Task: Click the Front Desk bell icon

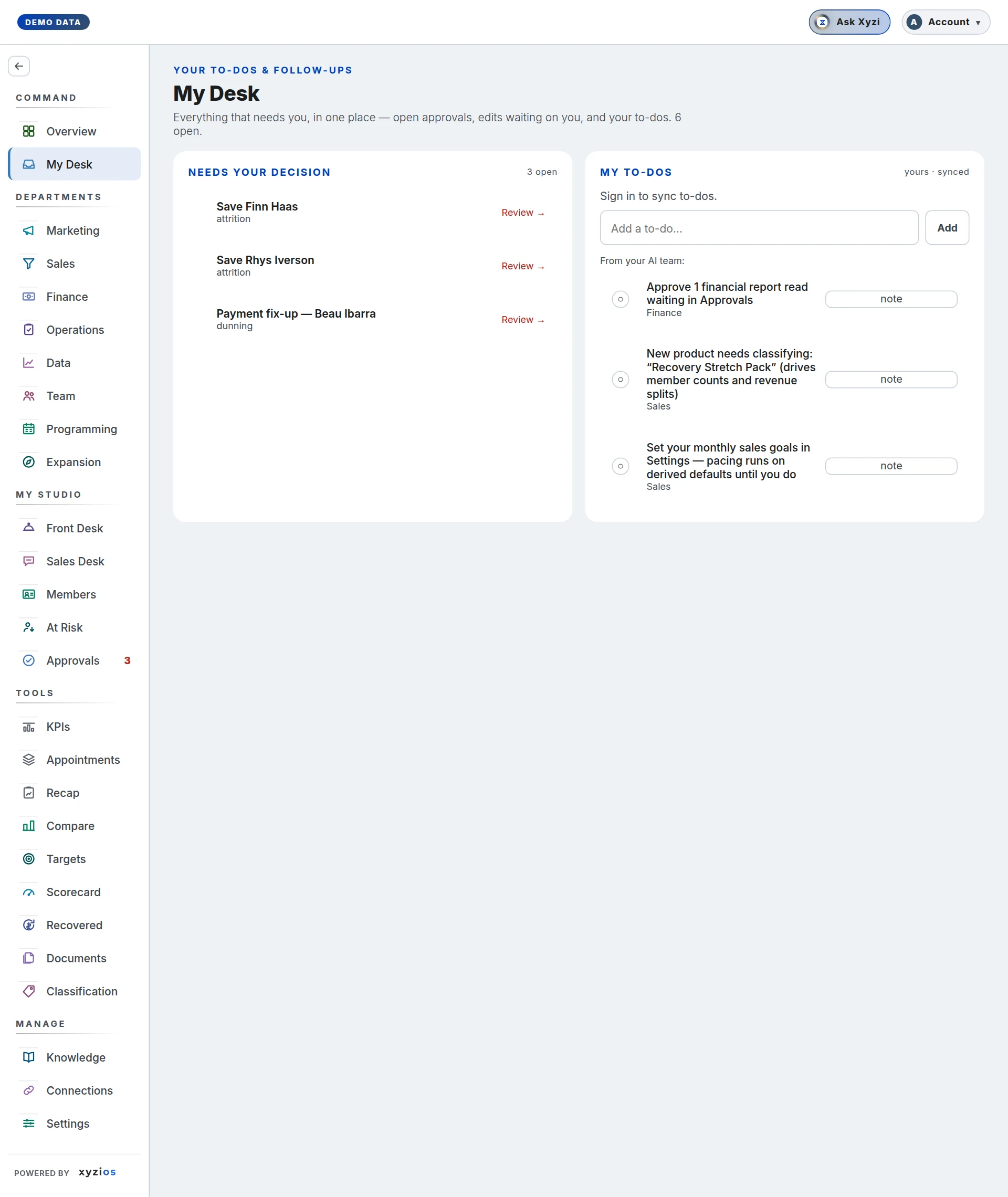Action: click(x=28, y=529)
